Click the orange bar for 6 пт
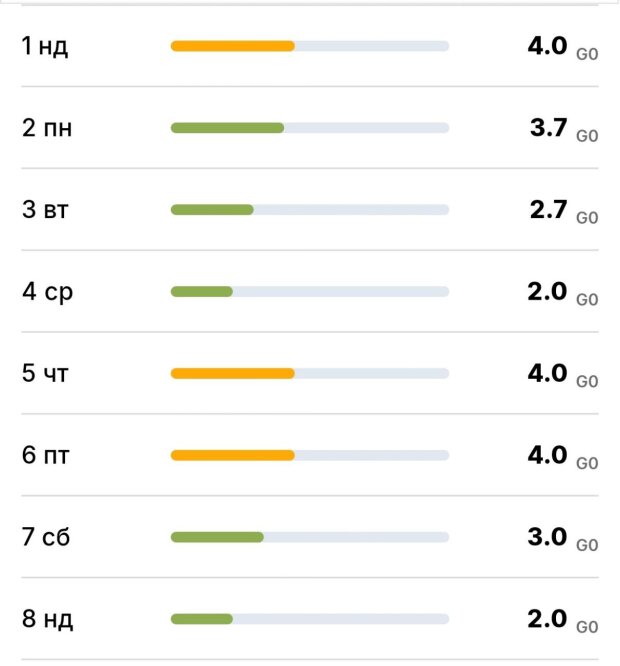 coord(233,456)
